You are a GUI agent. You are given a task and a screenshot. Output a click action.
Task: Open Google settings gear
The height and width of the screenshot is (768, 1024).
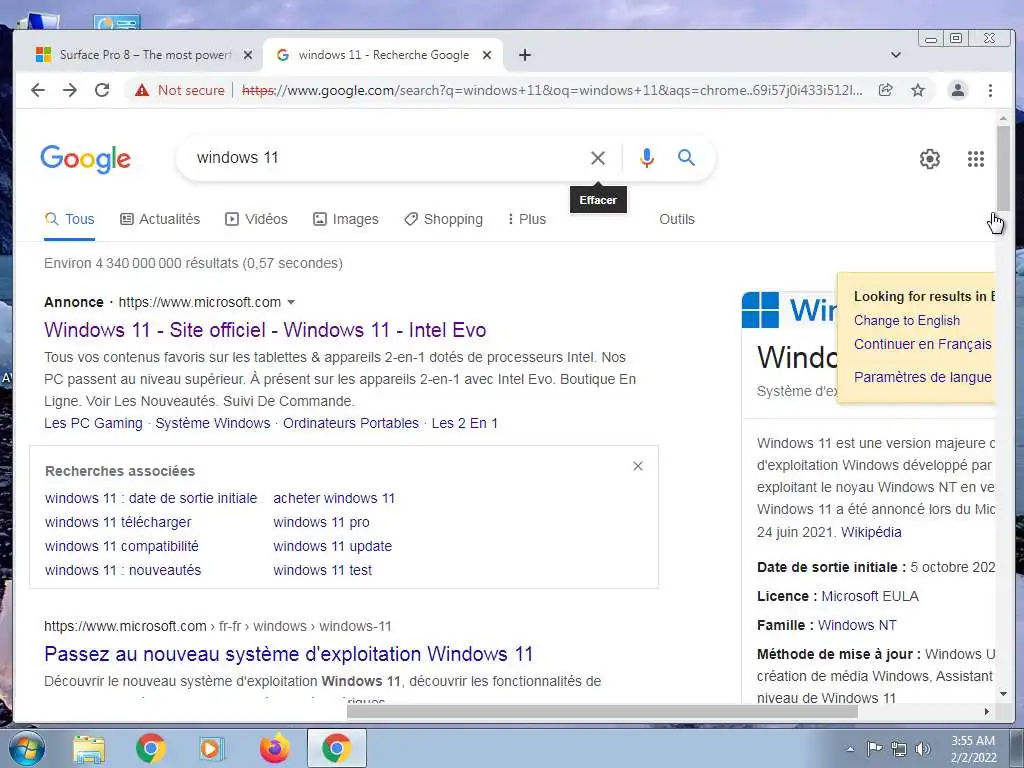[929, 159]
